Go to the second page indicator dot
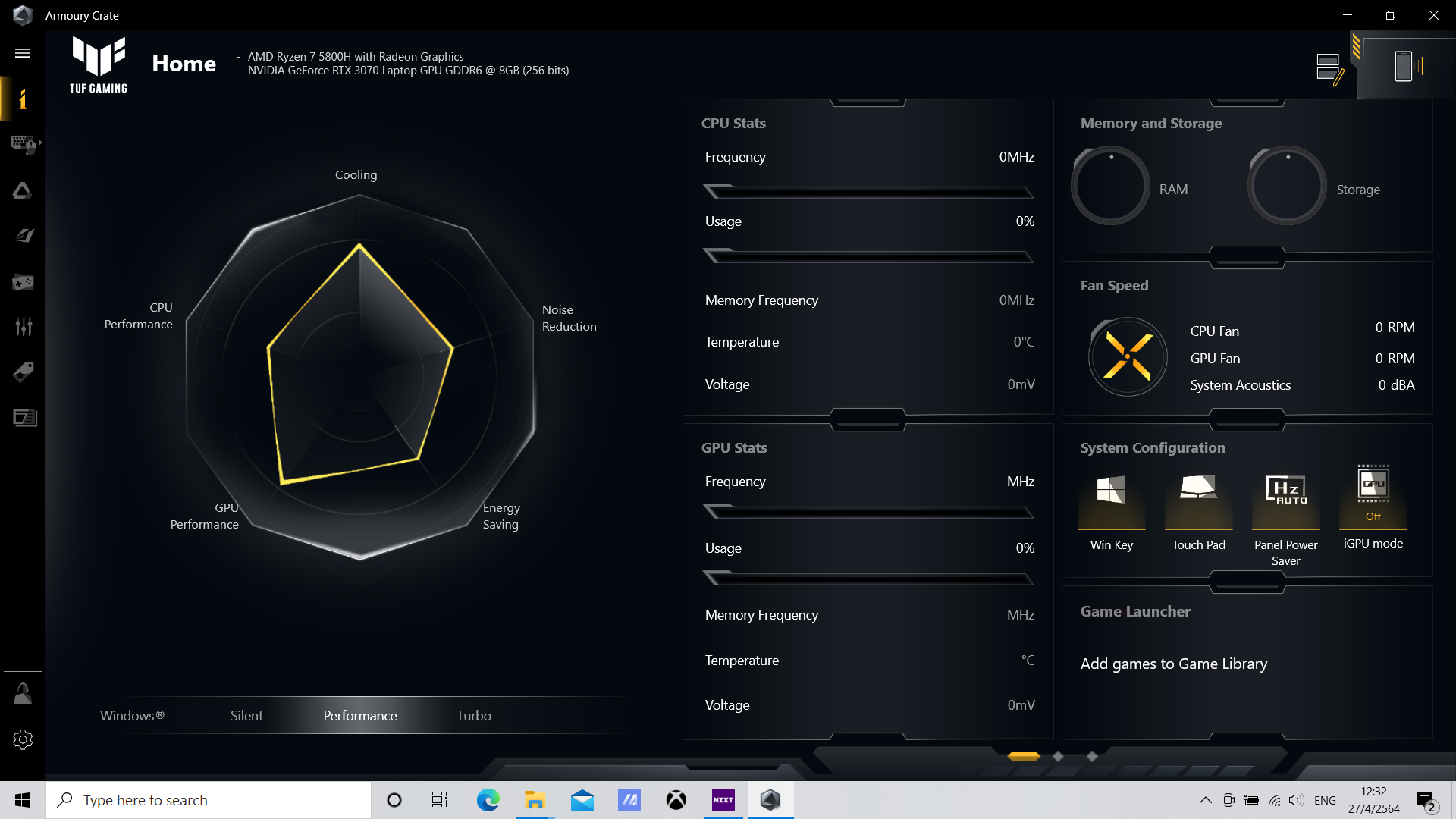The image size is (1456, 819). (x=1058, y=756)
